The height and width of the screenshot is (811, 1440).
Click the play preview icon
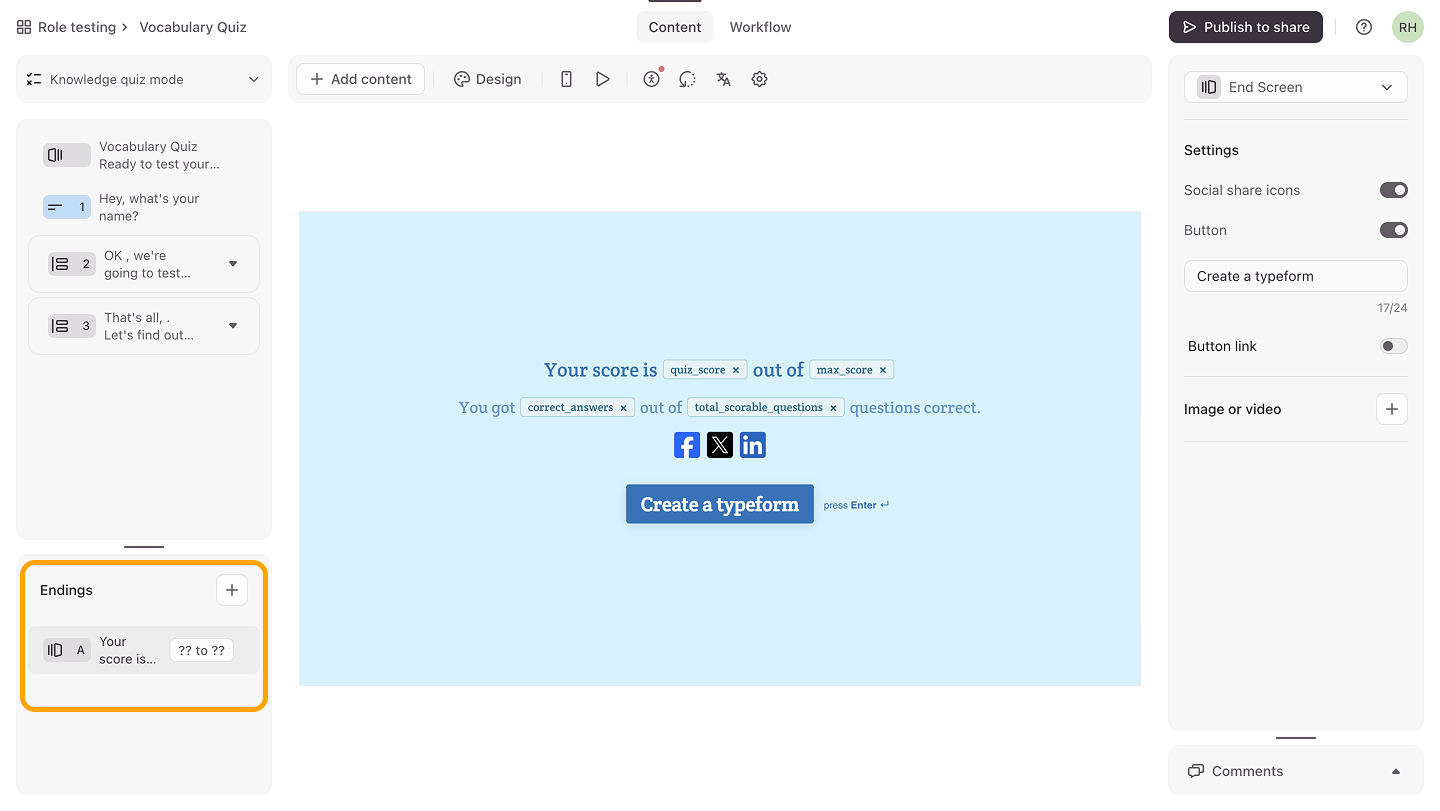point(602,79)
